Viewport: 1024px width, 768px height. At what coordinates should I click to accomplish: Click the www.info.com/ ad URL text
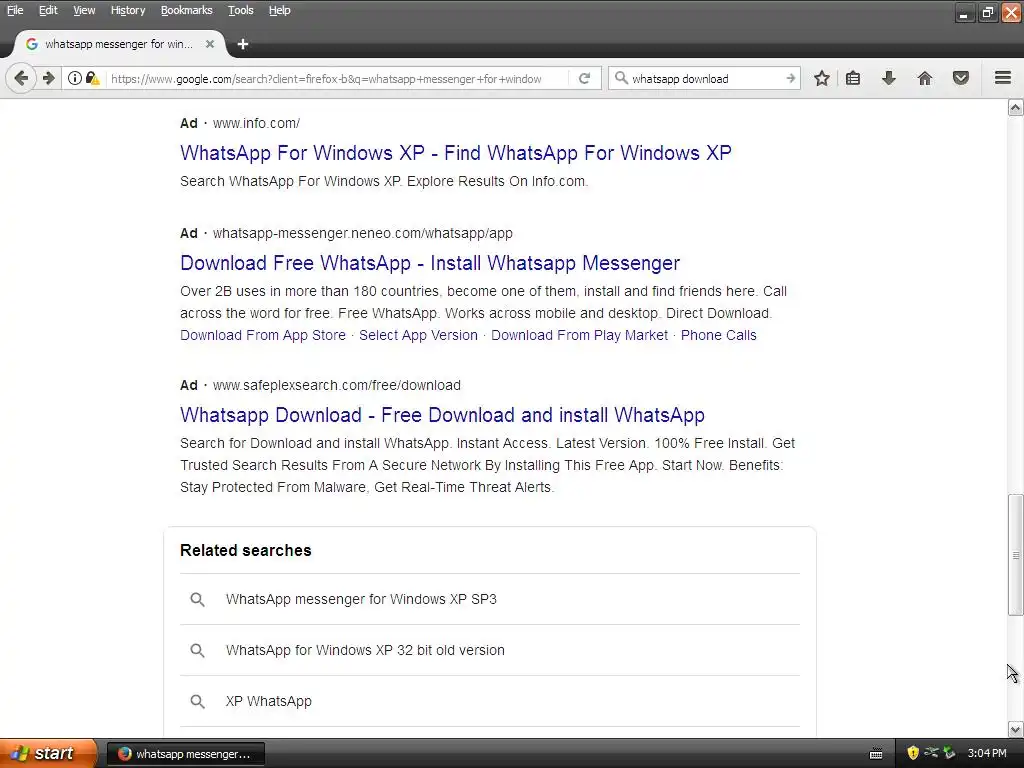256,123
